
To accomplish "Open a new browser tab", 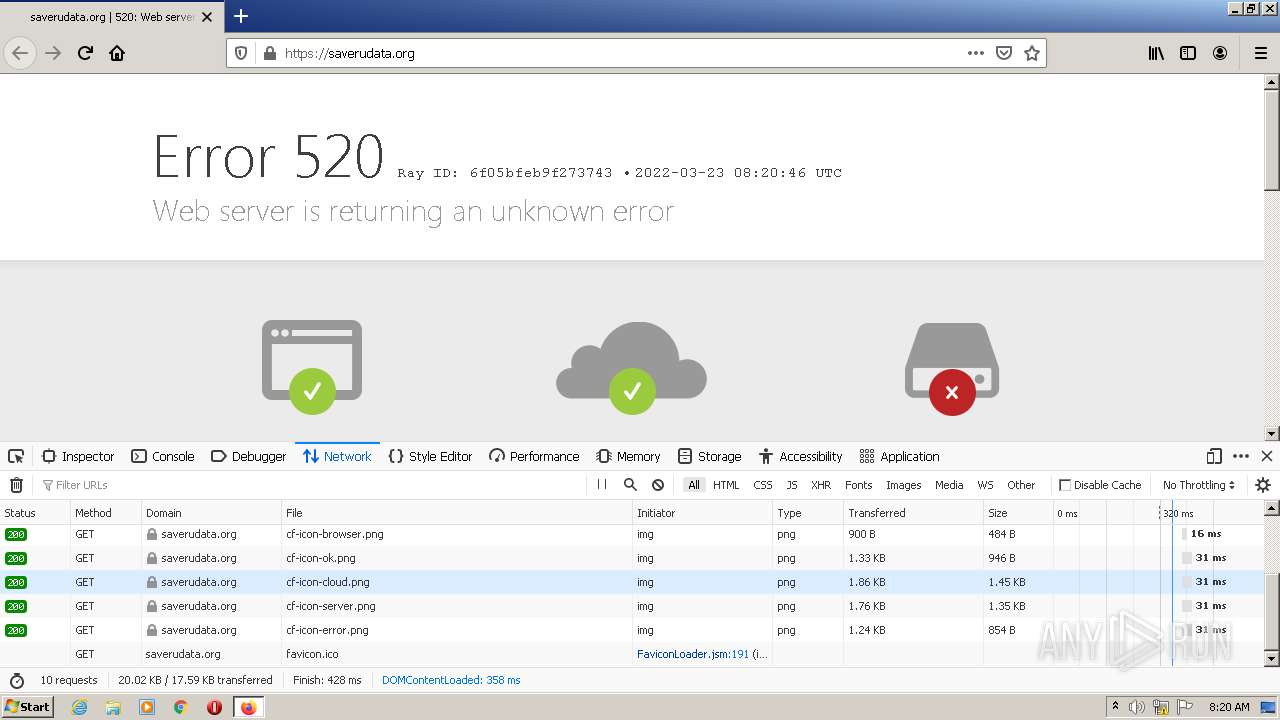I will point(241,16).
